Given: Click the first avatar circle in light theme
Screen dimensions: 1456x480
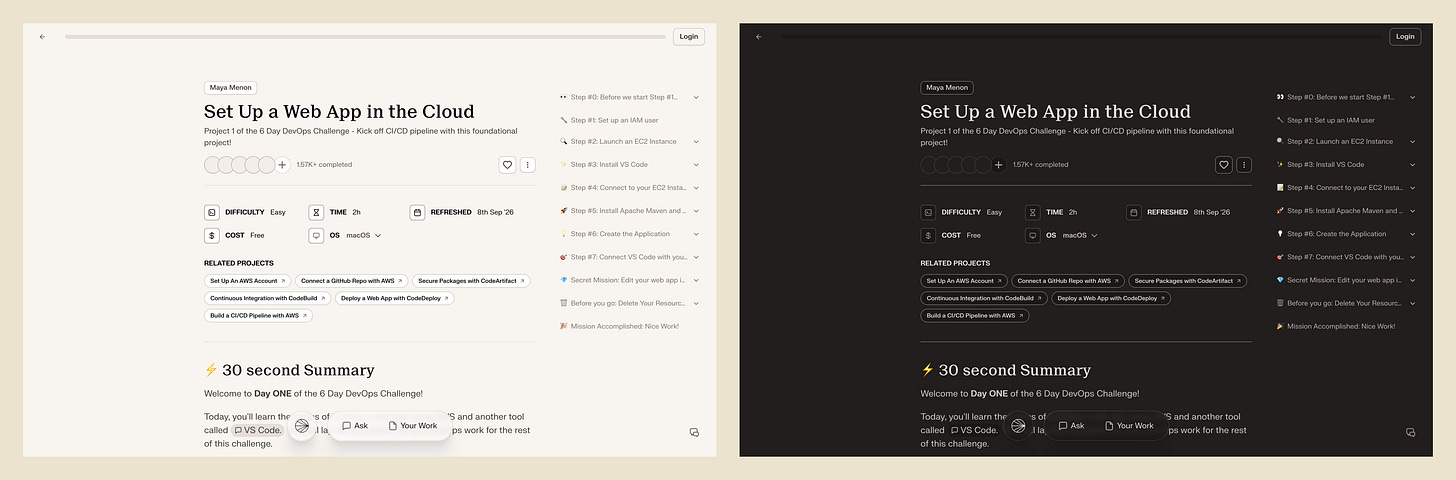Looking at the screenshot, I should (x=212, y=165).
